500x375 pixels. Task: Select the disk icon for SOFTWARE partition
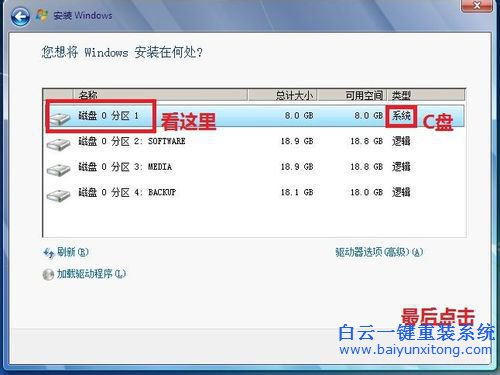click(58, 144)
